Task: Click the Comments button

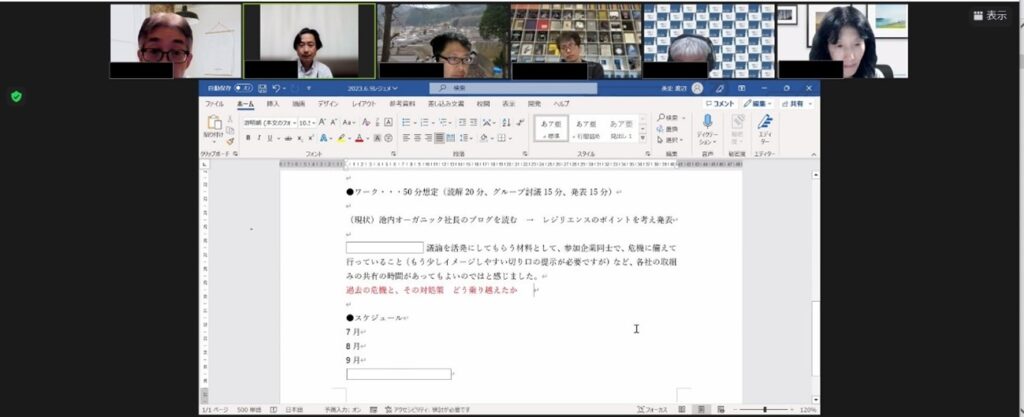Action: [x=721, y=104]
